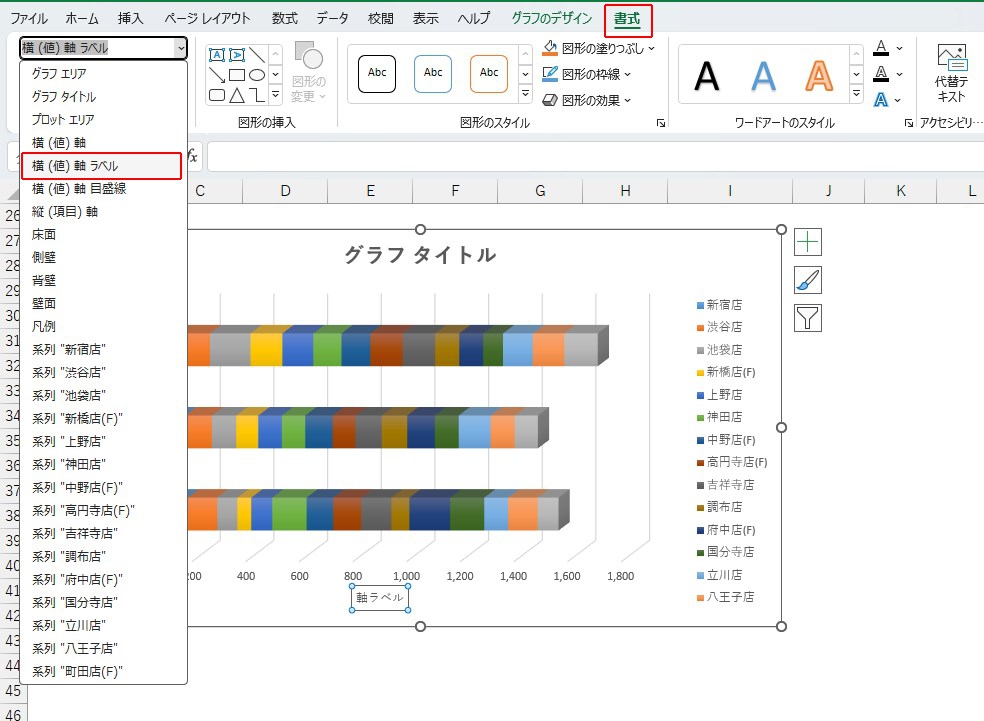Switch to the グラフのデザイン tab
This screenshot has width=984, height=721.
(x=551, y=18)
